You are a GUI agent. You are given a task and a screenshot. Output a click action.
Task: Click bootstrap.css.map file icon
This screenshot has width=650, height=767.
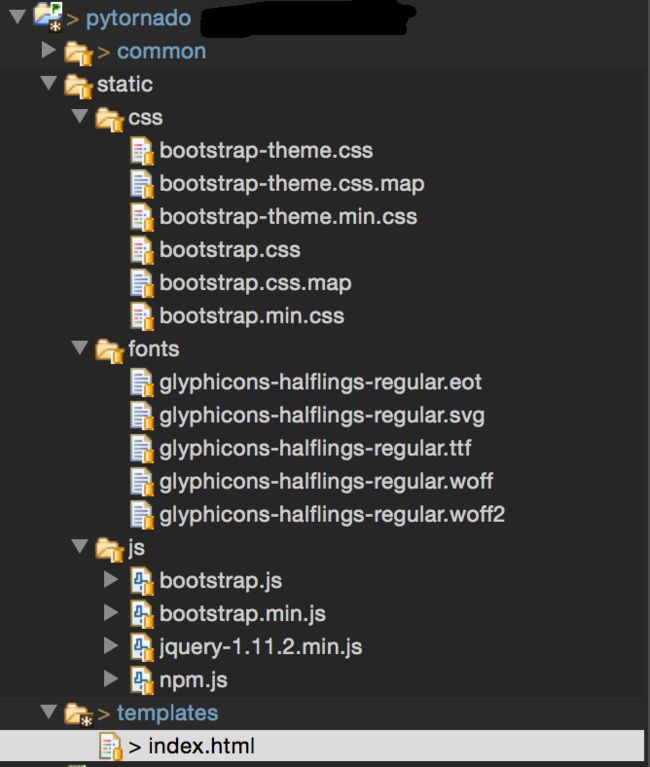click(x=142, y=284)
